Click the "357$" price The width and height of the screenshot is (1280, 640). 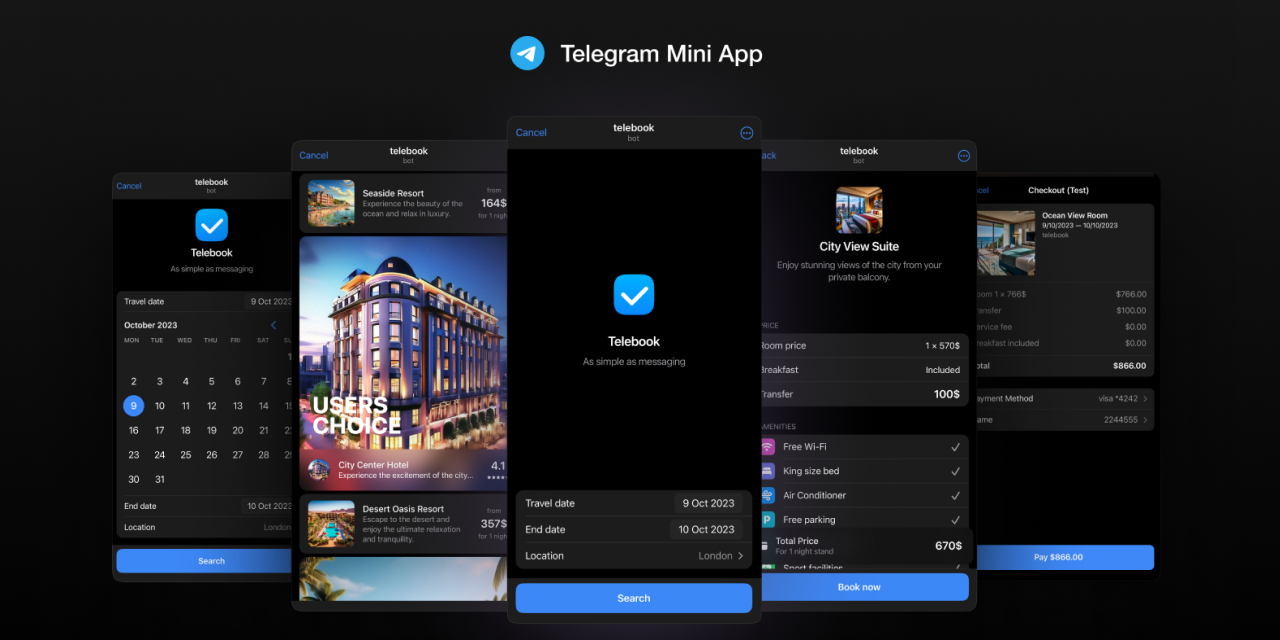point(494,524)
